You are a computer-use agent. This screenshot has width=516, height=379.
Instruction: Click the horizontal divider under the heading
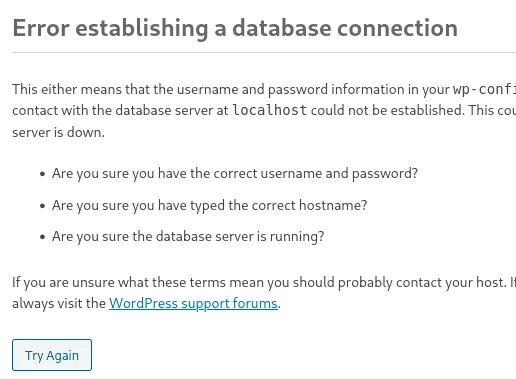coord(264,52)
